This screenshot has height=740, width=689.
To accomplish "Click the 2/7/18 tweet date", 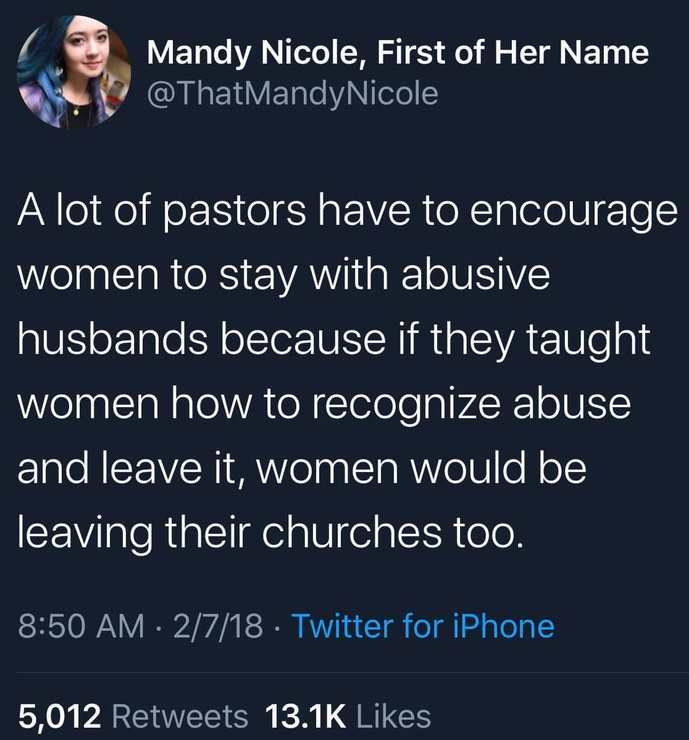I will (x=217, y=626).
